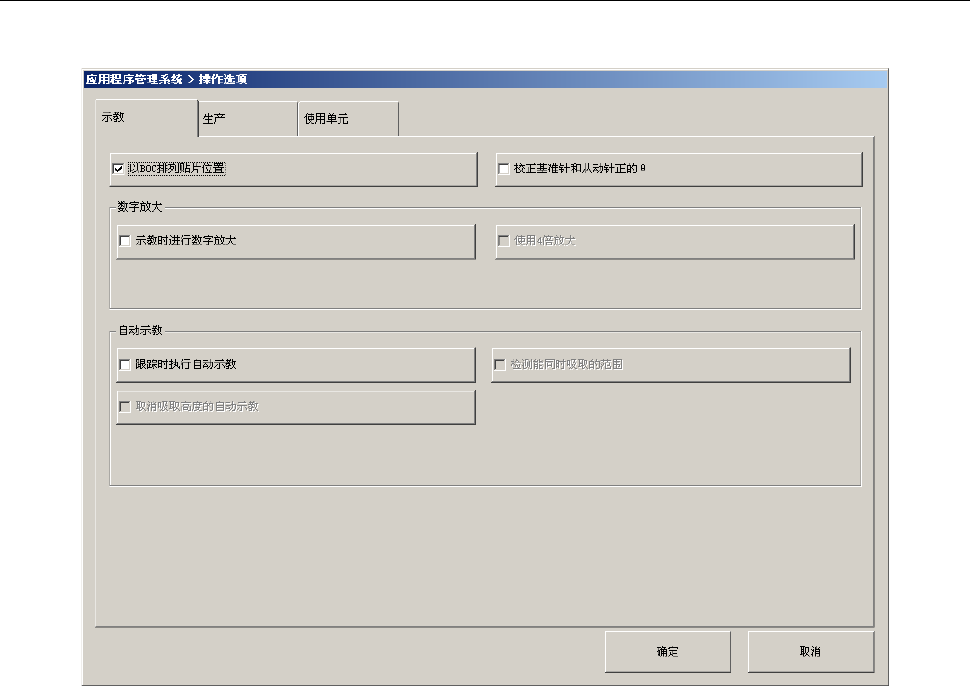
Task: Click the 取消 button
Action: click(x=810, y=651)
